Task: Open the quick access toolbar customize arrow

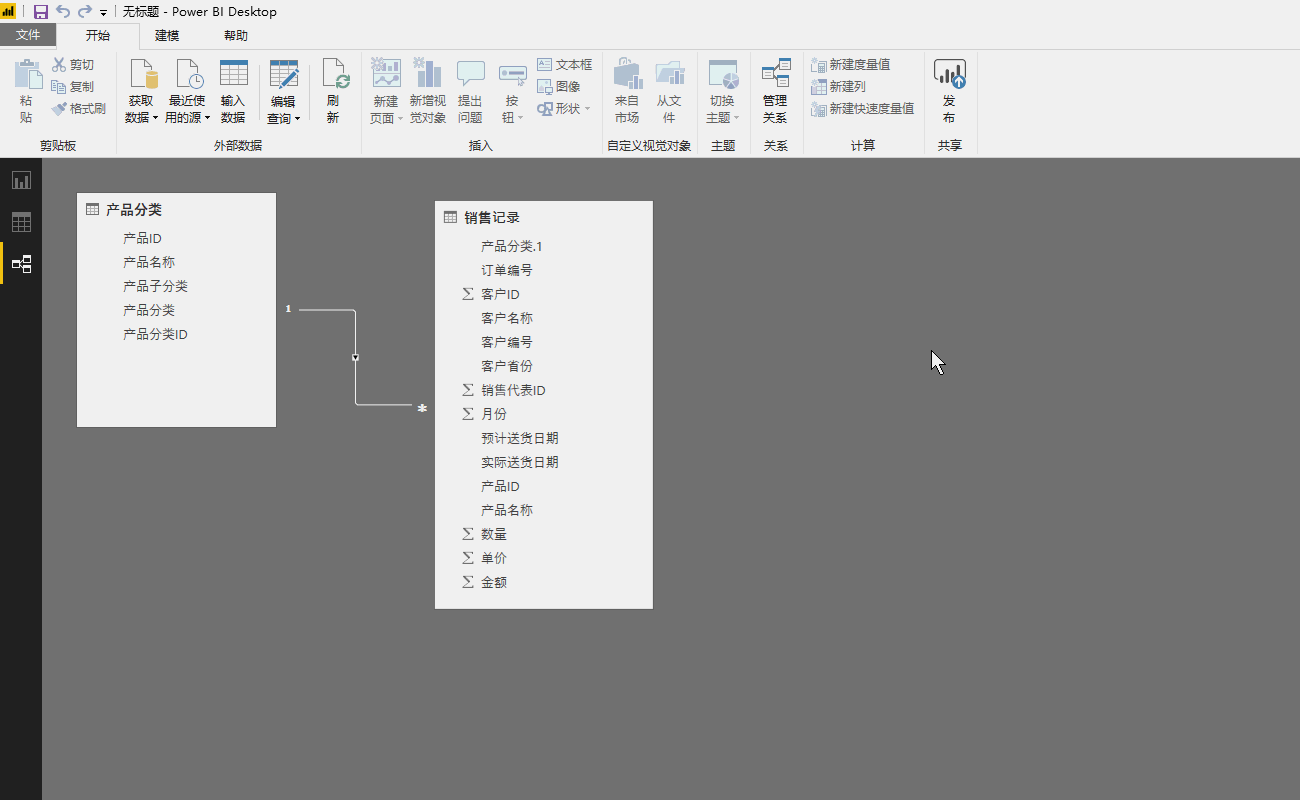Action: (103, 13)
